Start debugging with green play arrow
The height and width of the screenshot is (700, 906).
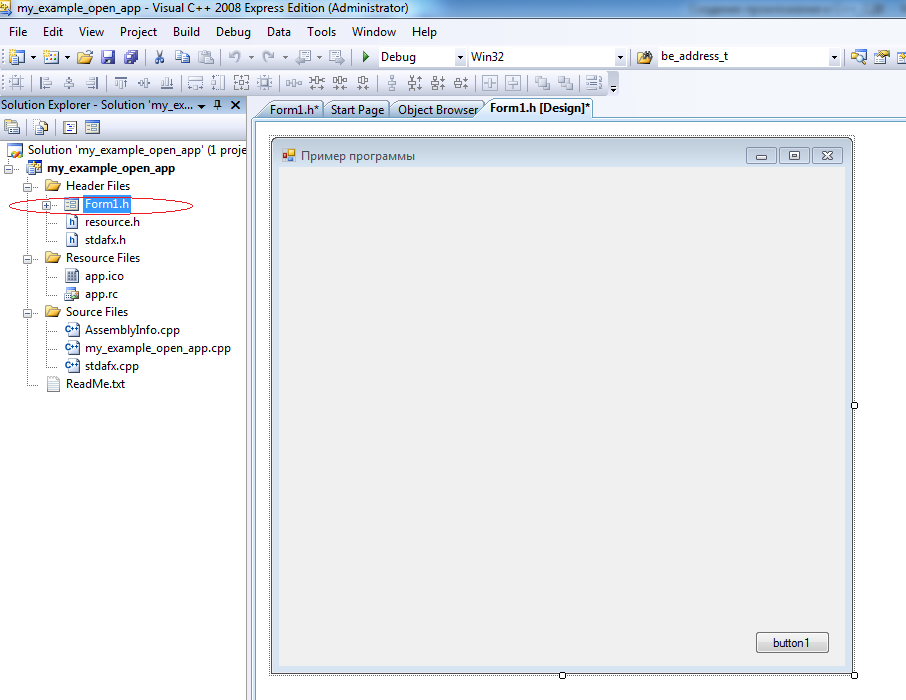[365, 57]
